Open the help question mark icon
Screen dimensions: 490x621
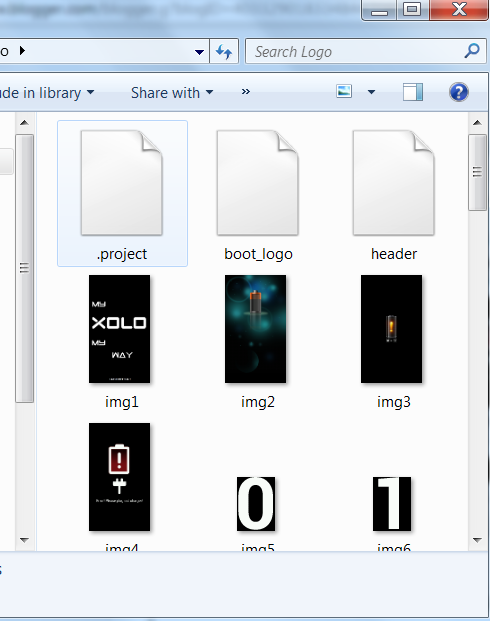tap(459, 92)
